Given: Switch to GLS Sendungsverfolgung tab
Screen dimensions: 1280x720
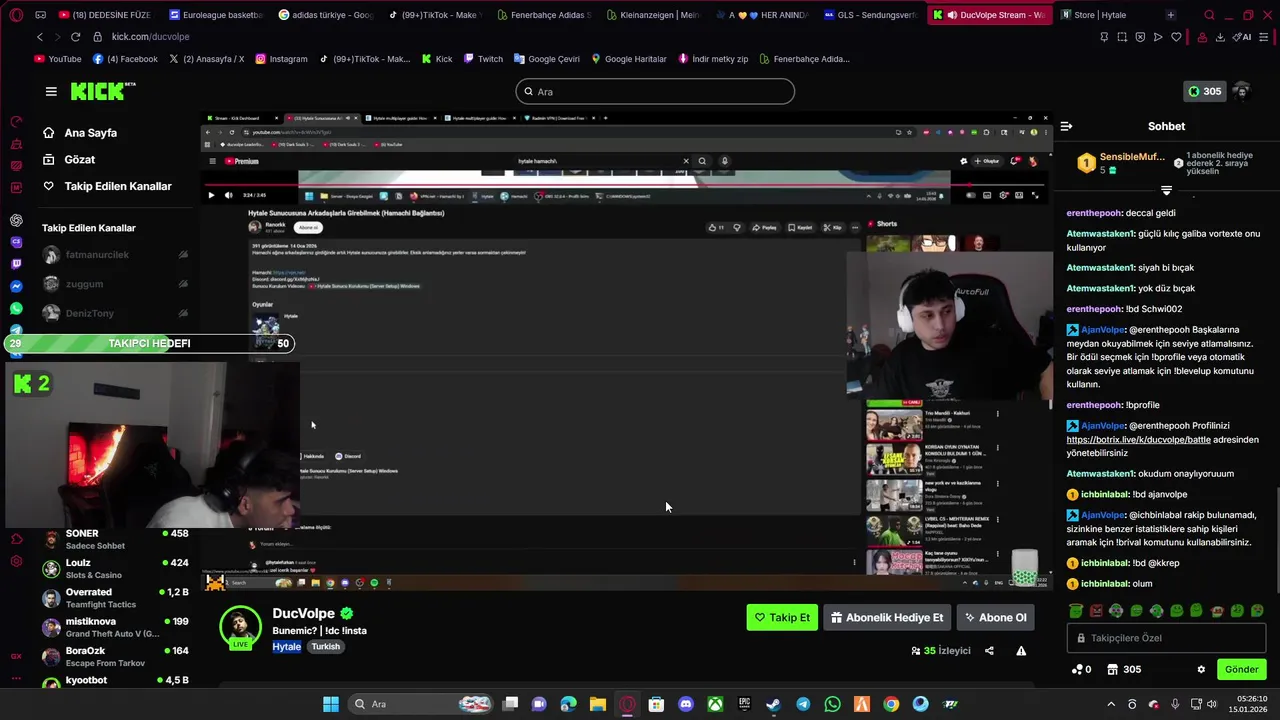Looking at the screenshot, I should click(870, 15).
